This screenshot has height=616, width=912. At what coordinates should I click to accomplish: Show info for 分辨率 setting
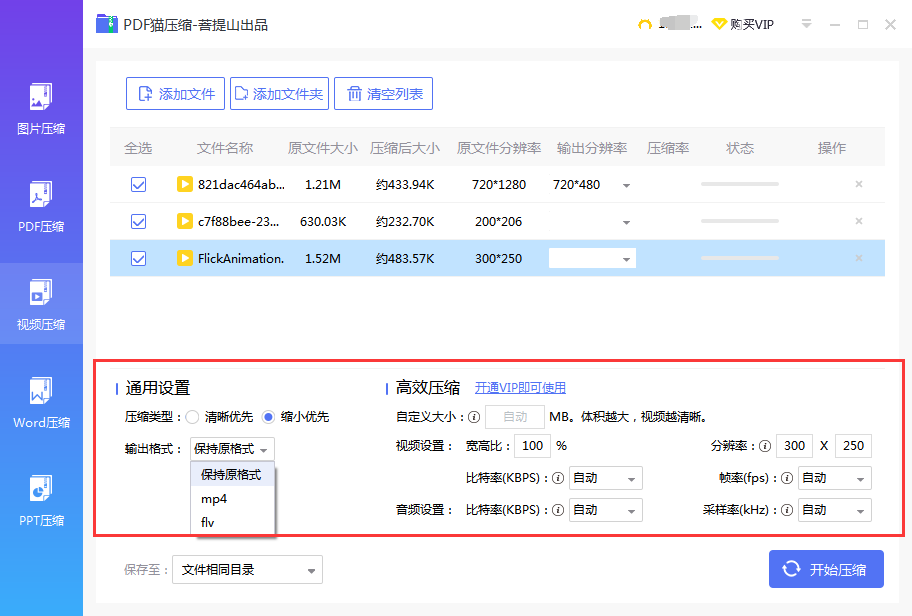point(765,446)
